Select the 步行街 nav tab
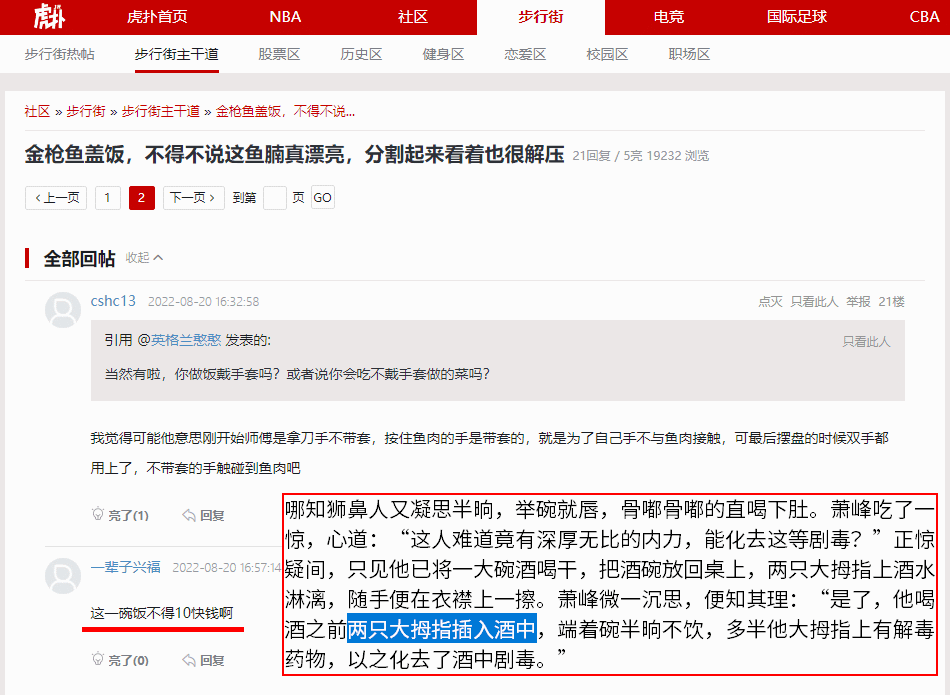 (x=540, y=17)
